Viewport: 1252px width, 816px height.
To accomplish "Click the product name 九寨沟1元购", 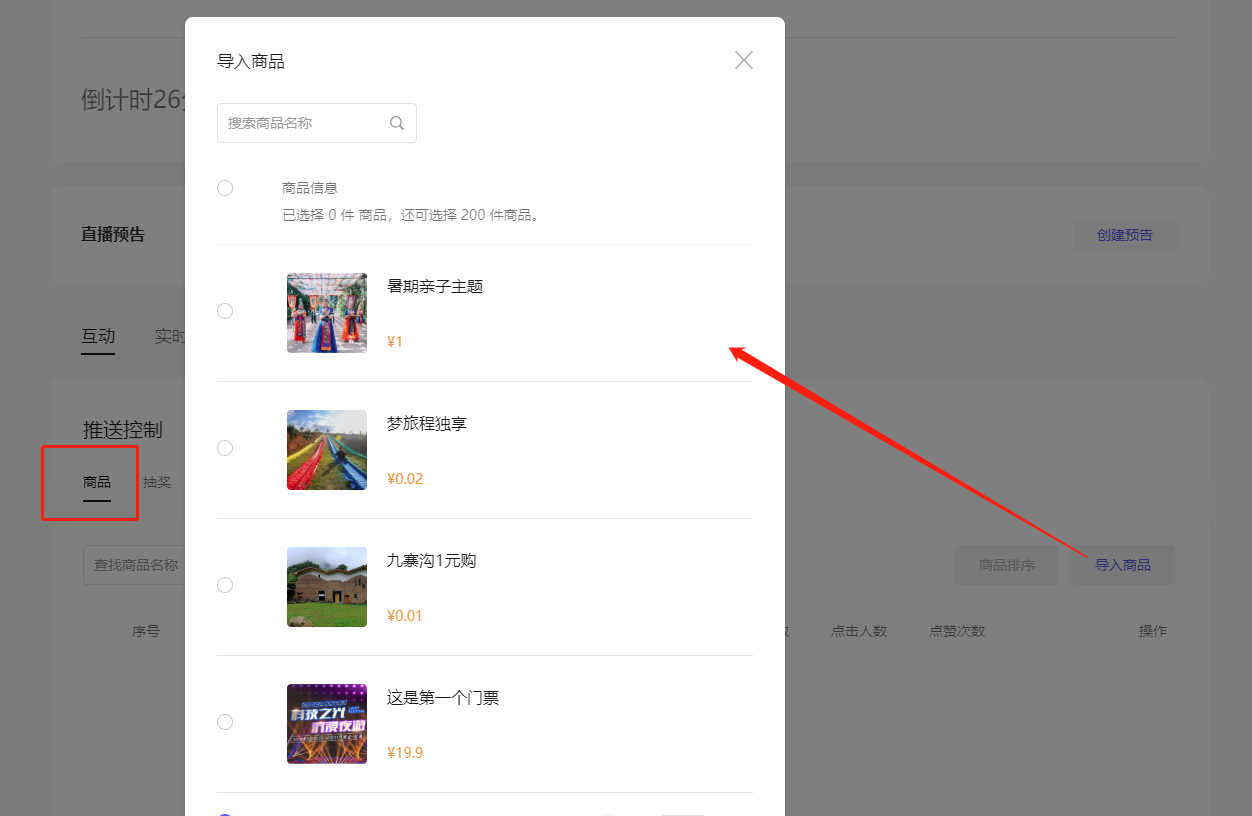I will click(432, 561).
